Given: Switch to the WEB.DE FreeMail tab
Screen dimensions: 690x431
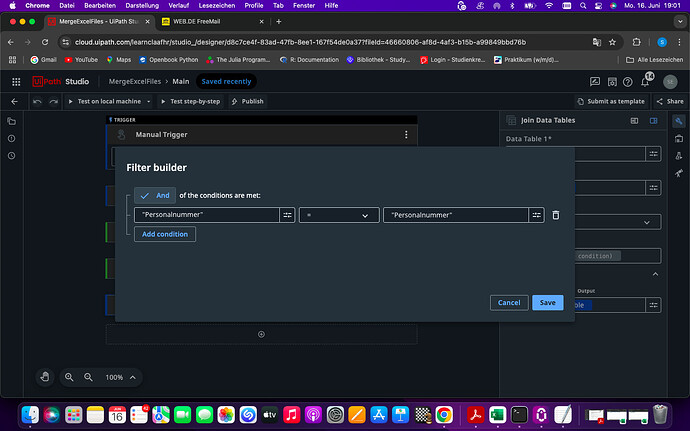Looking at the screenshot, I should pos(213,22).
